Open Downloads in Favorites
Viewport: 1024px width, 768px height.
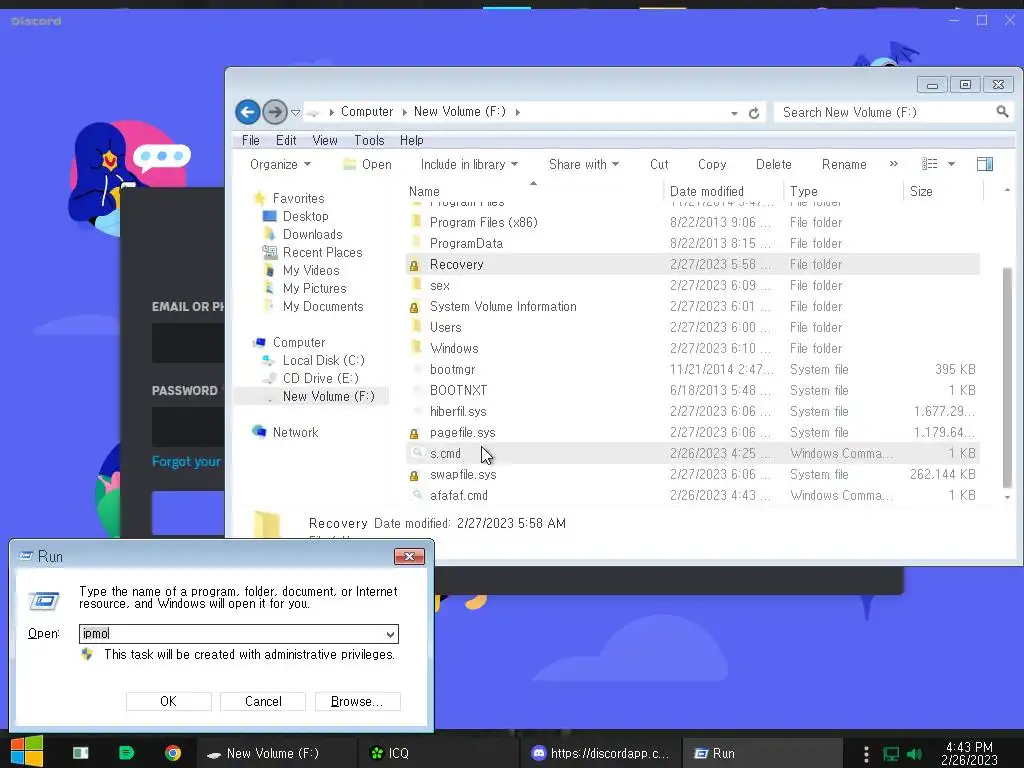(x=312, y=234)
